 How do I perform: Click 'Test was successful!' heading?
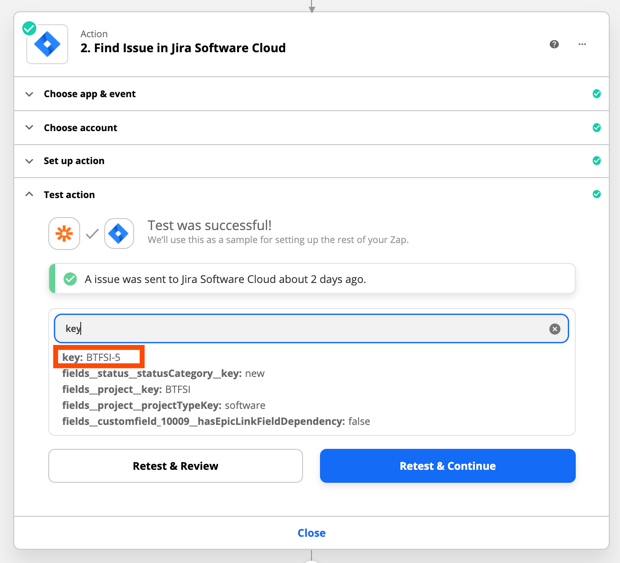pyautogui.click(x=210, y=225)
